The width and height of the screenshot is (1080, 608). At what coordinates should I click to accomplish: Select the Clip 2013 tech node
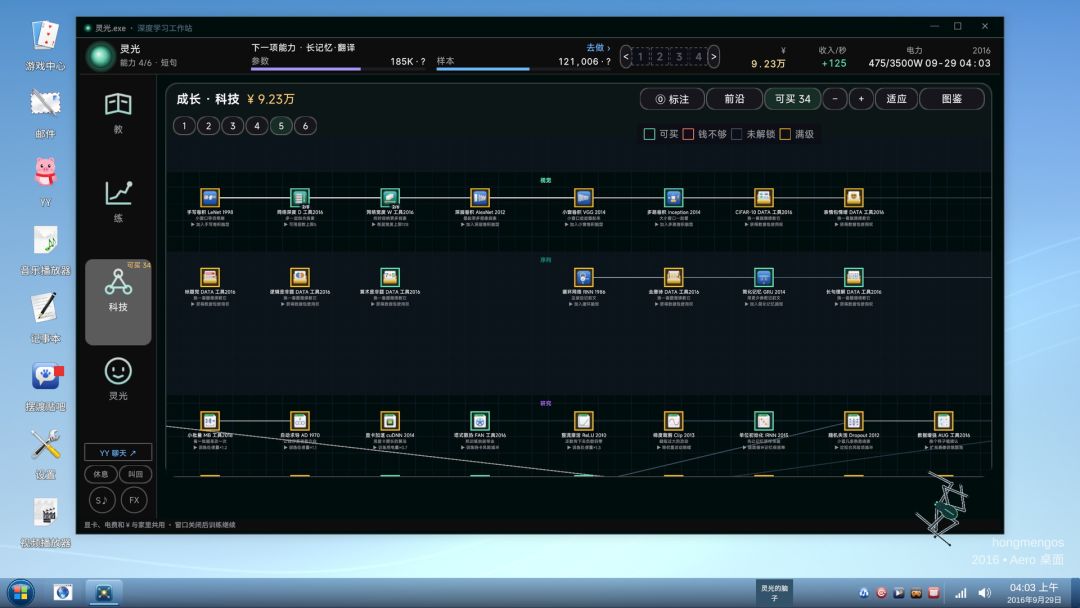pyautogui.click(x=674, y=421)
